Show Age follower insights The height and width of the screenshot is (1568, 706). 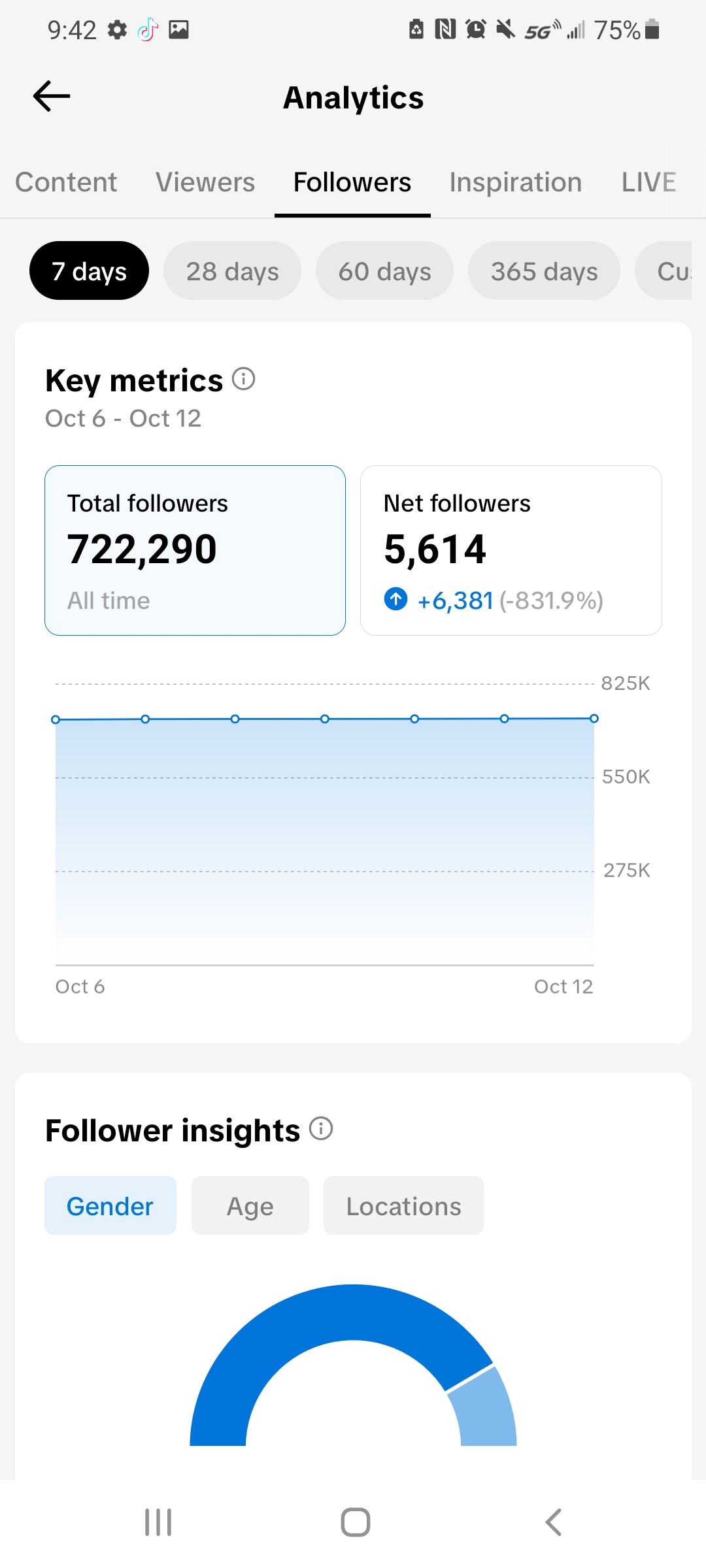tap(250, 1206)
